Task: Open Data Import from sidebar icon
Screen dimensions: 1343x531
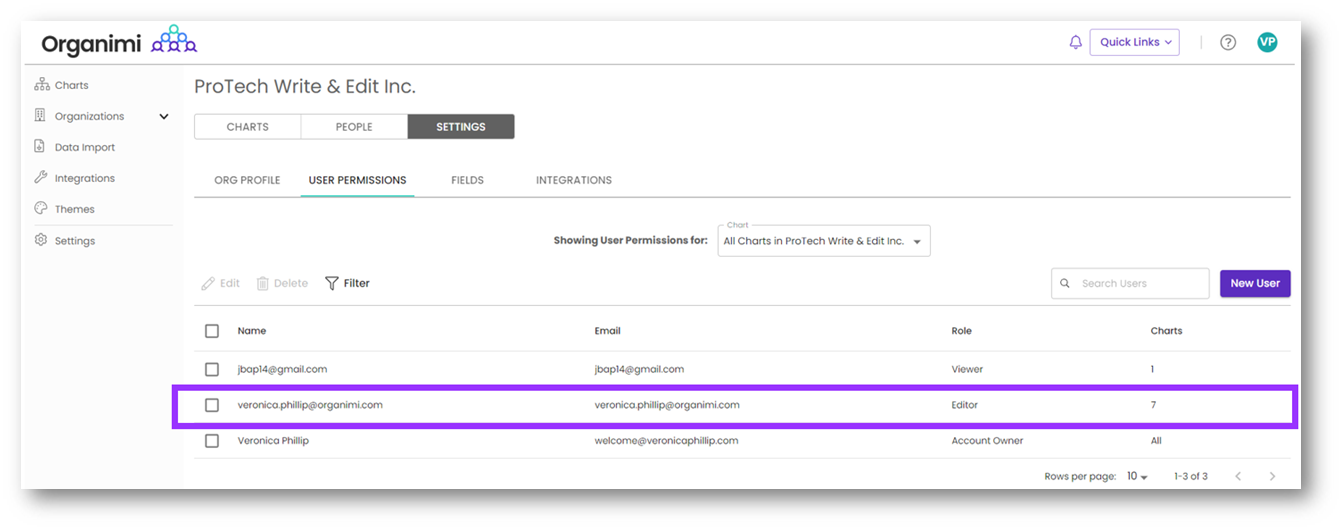Action: tap(41, 147)
